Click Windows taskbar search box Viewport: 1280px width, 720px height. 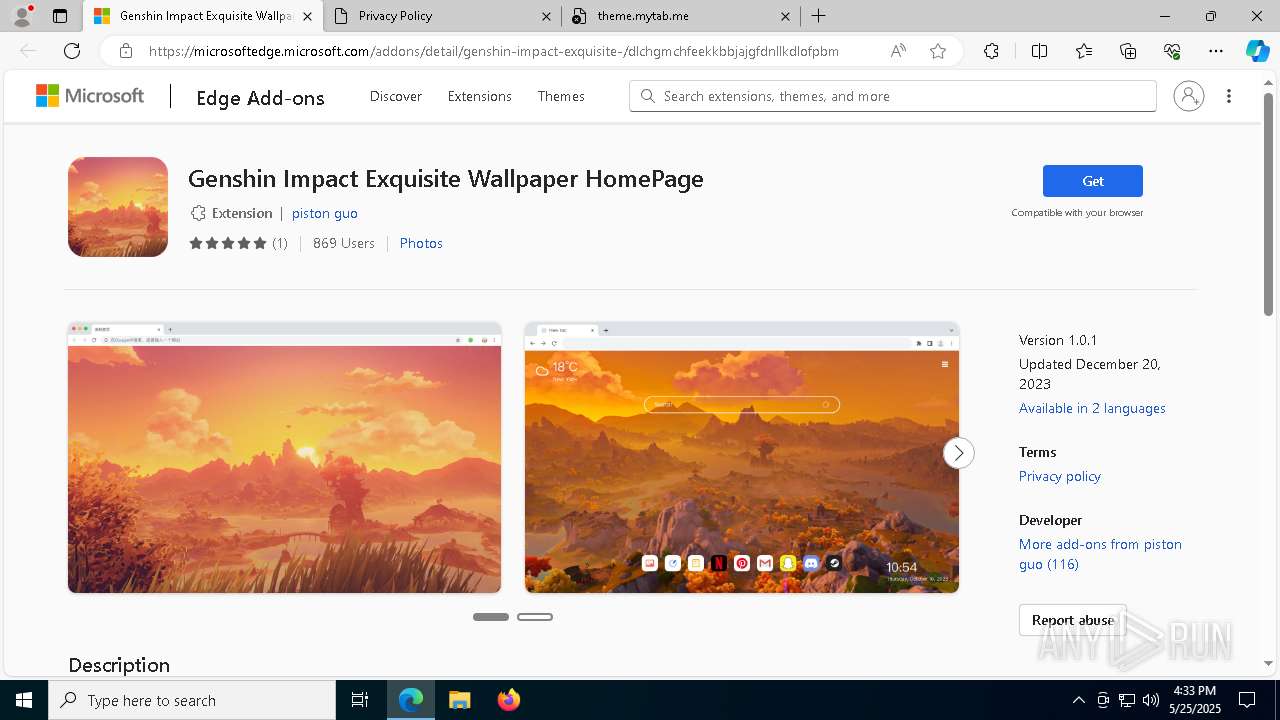(192, 700)
